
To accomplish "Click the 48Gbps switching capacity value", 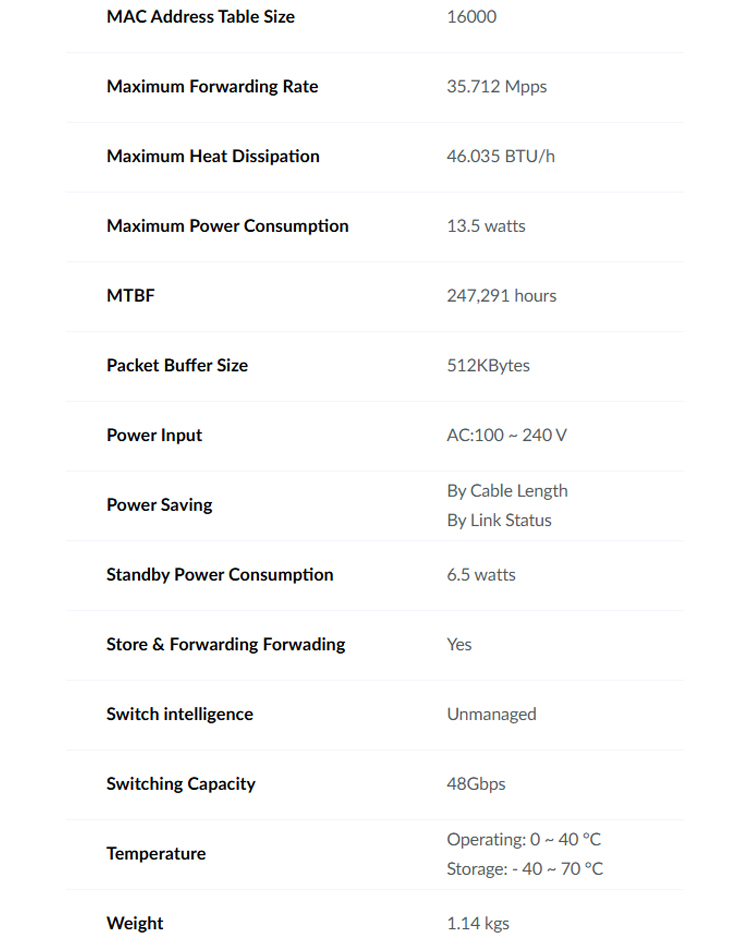I will 476,784.
